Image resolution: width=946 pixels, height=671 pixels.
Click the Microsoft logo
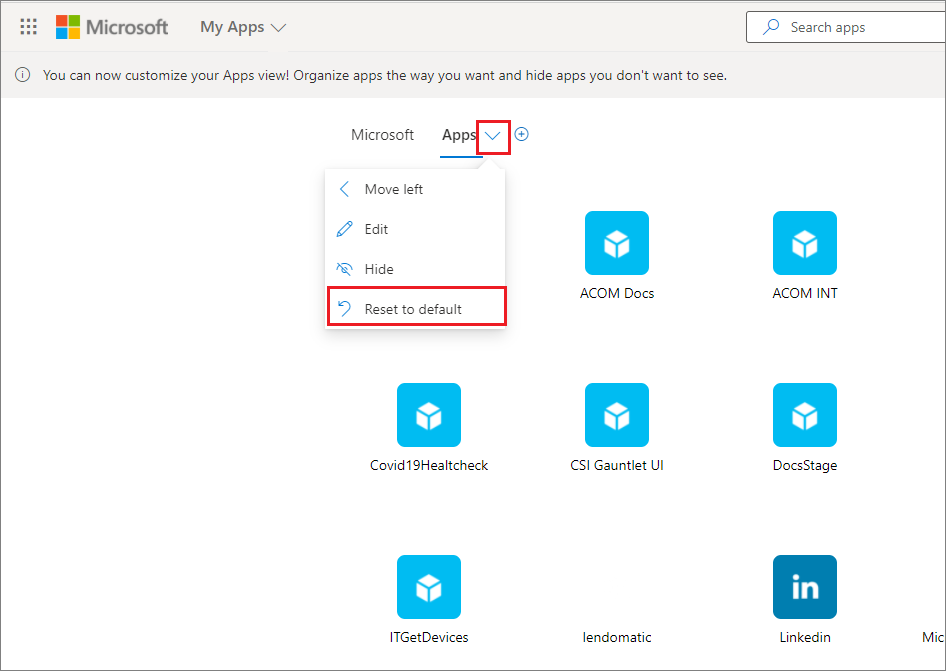tap(112, 26)
